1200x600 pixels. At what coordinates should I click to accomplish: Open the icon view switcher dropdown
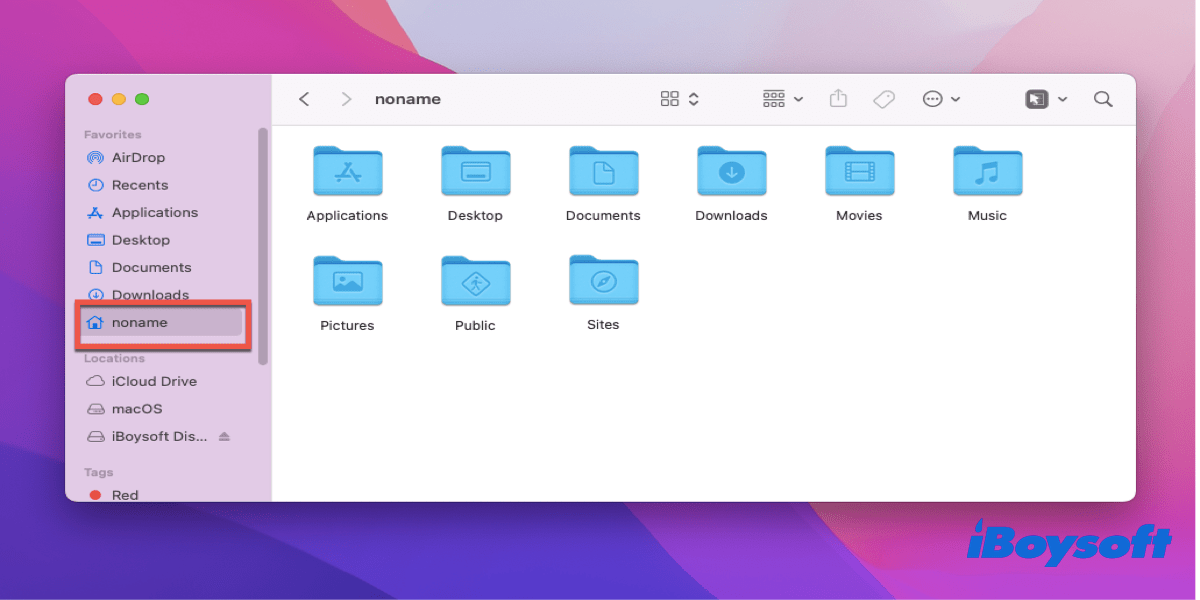(680, 99)
